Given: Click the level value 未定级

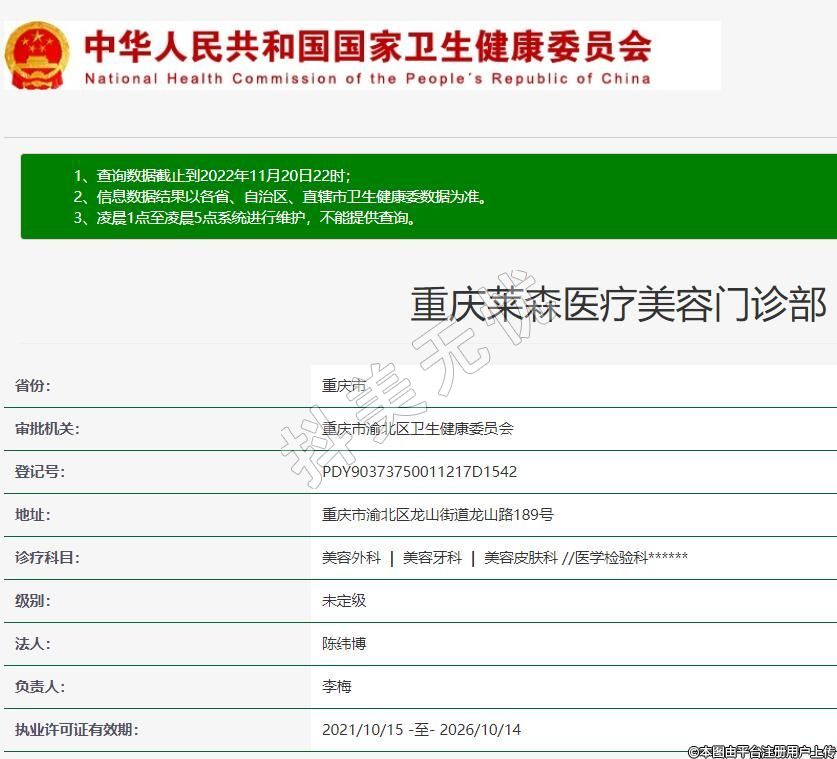Looking at the screenshot, I should (x=344, y=601).
